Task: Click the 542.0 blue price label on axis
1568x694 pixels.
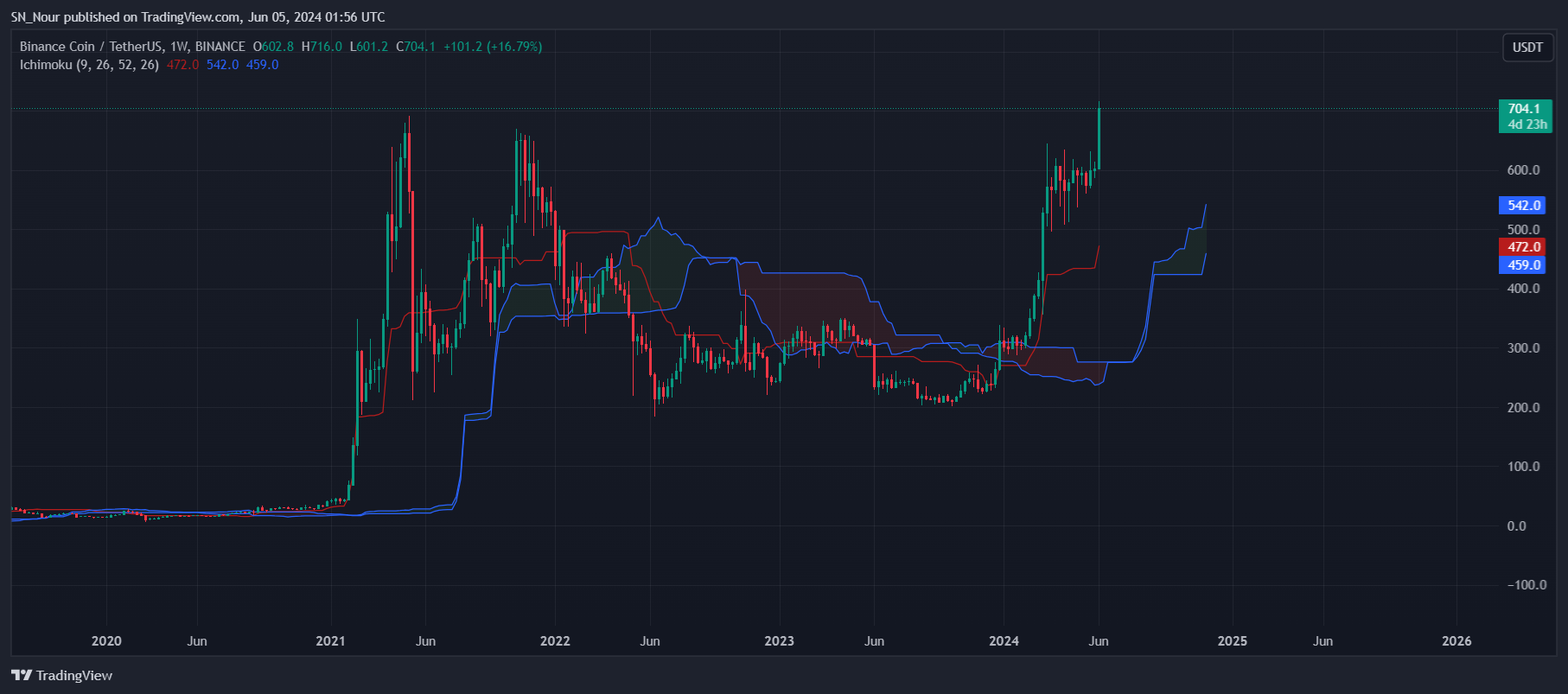Action: click(x=1522, y=206)
